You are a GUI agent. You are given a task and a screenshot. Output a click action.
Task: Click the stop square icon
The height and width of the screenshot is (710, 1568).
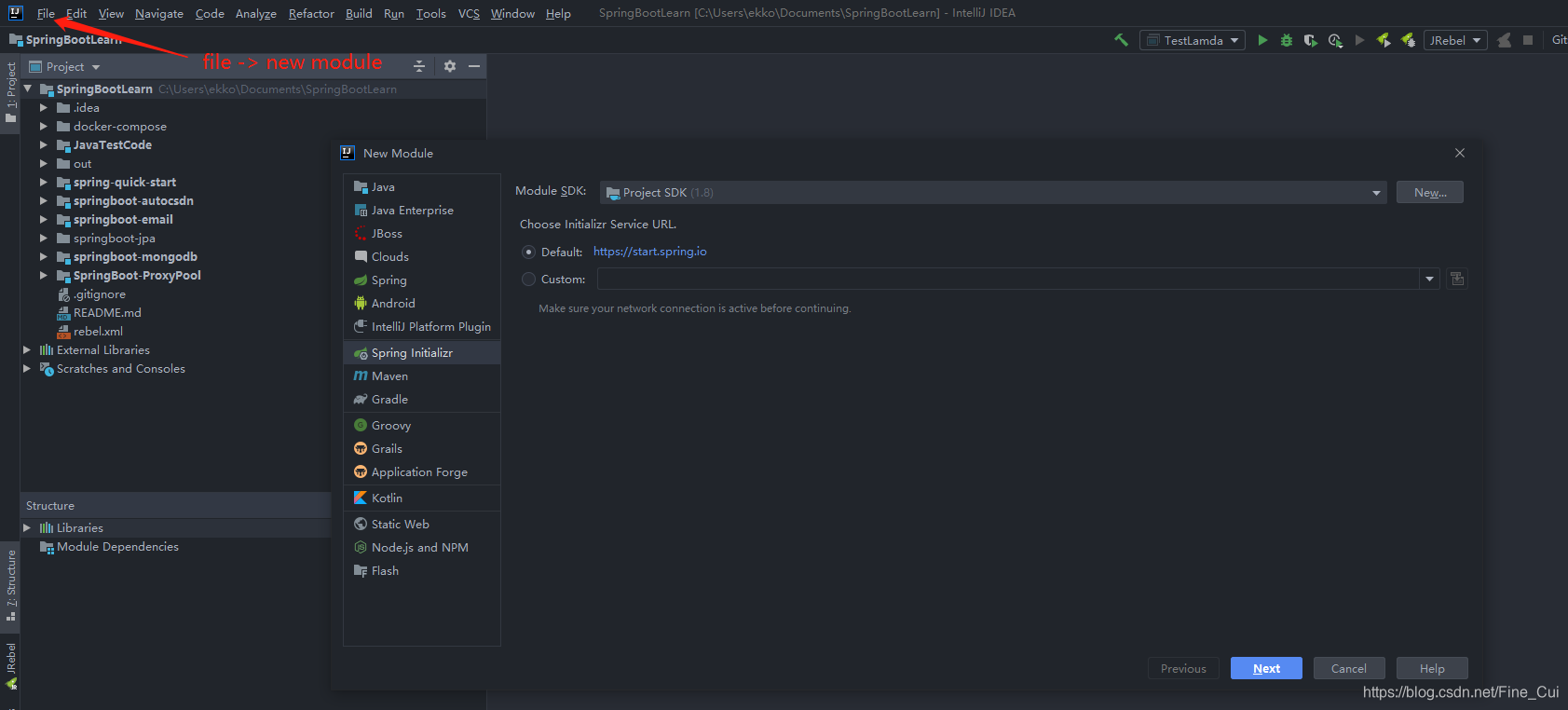(1528, 40)
